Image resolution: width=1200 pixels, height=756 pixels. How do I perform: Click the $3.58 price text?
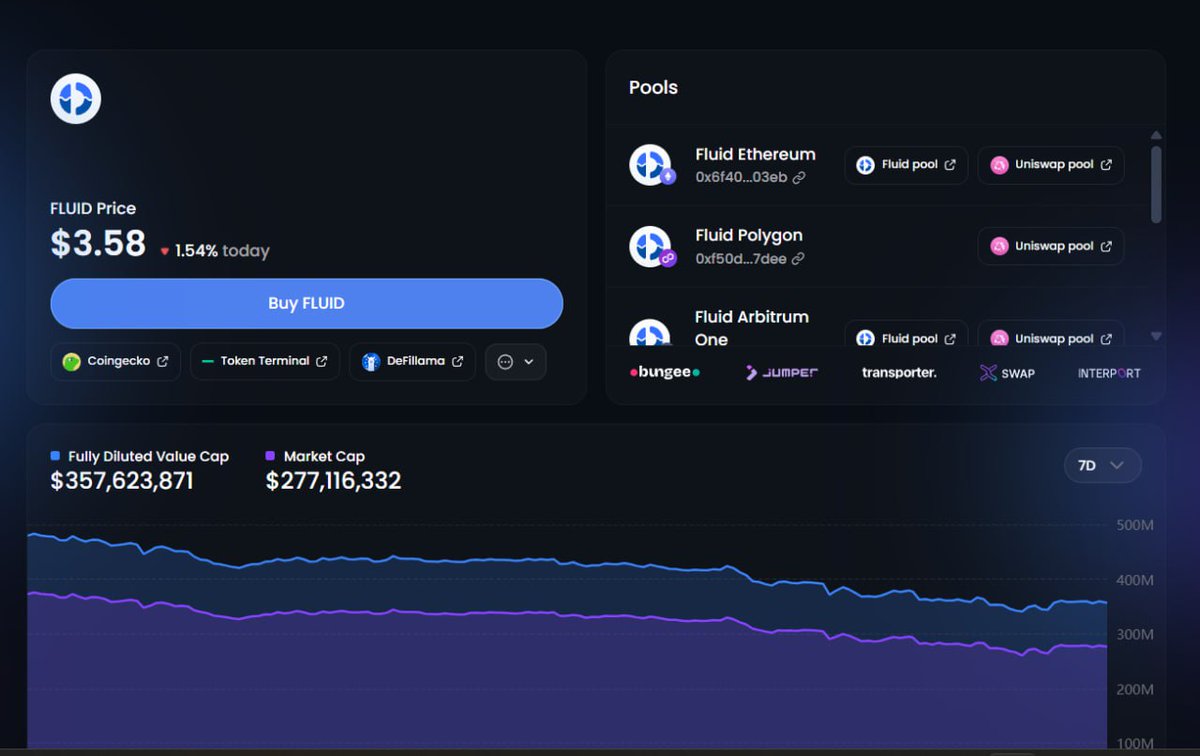coord(98,244)
